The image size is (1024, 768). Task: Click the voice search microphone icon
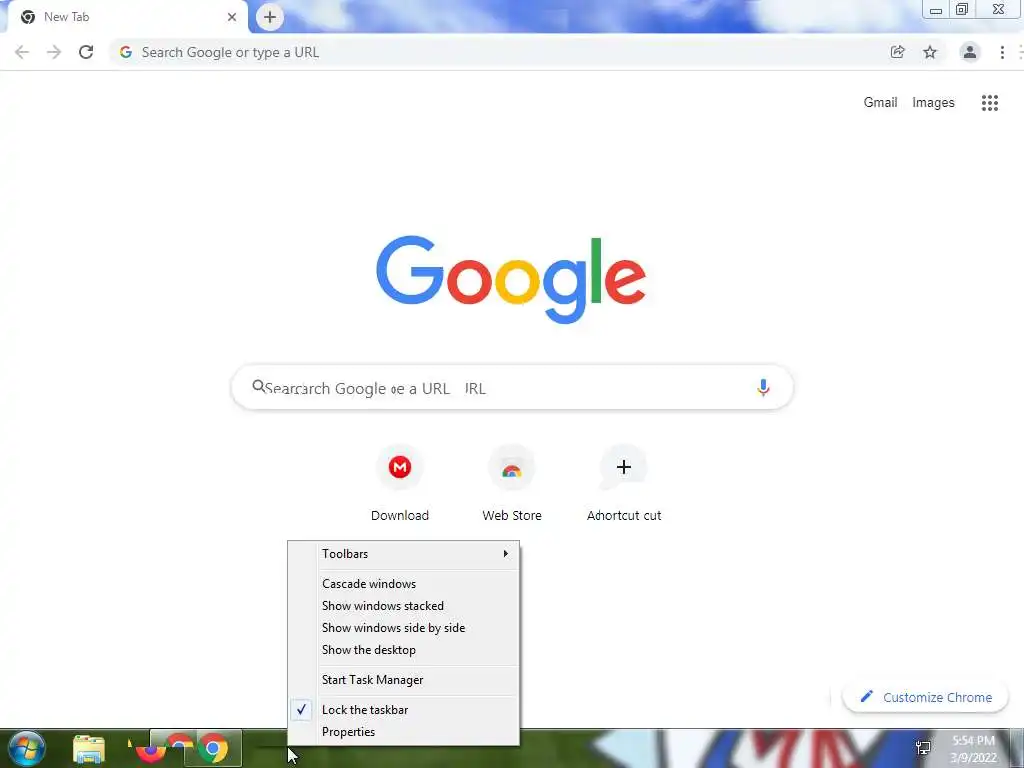pyautogui.click(x=762, y=387)
